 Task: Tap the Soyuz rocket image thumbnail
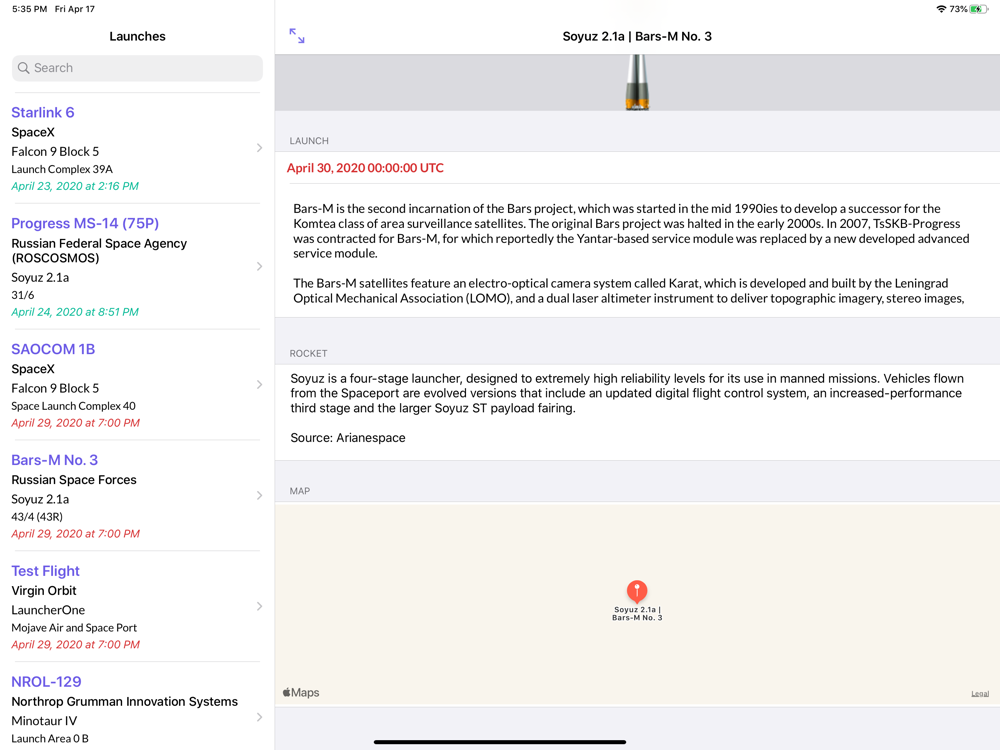[637, 82]
